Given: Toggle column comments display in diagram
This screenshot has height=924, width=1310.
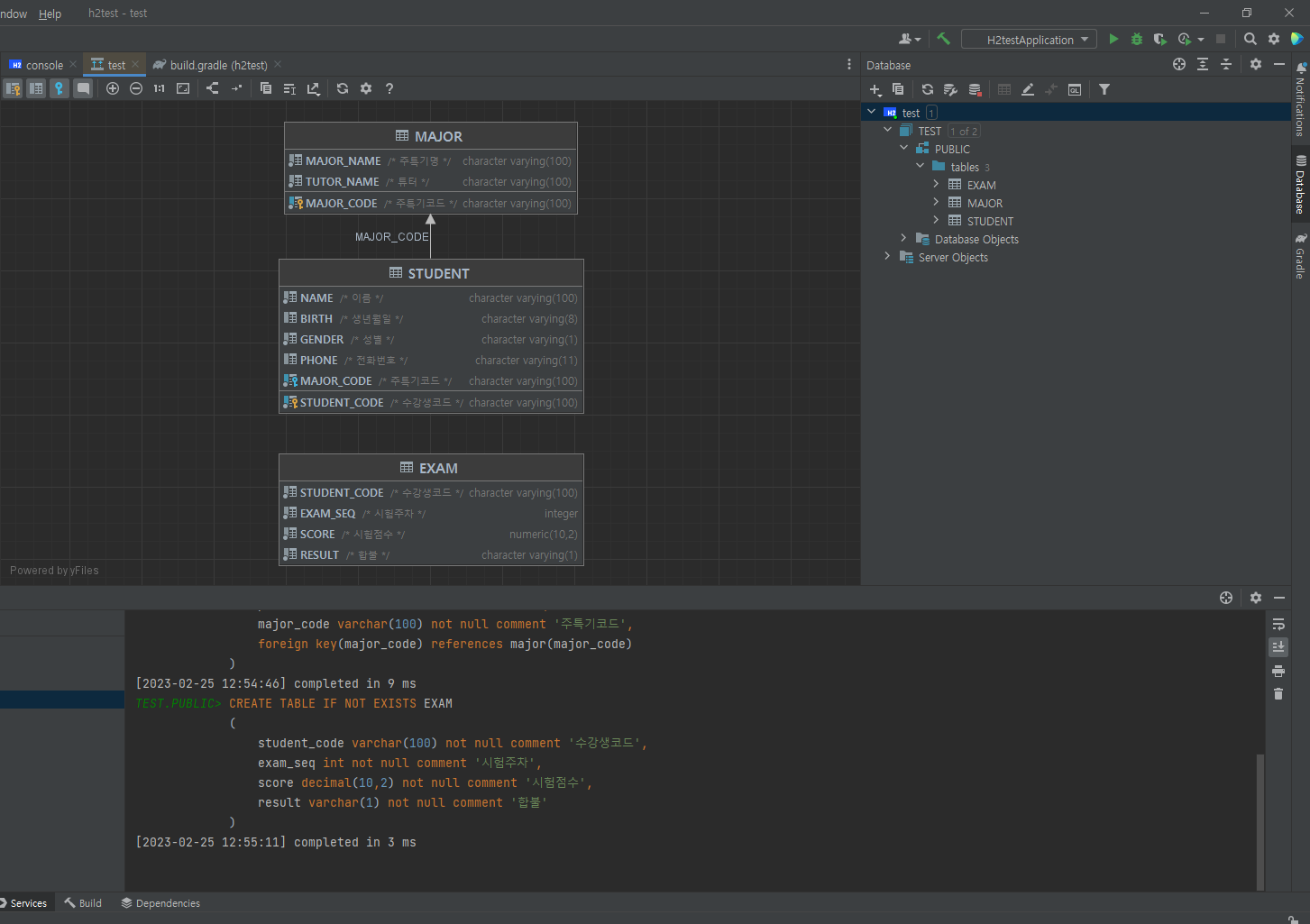Looking at the screenshot, I should [83, 88].
